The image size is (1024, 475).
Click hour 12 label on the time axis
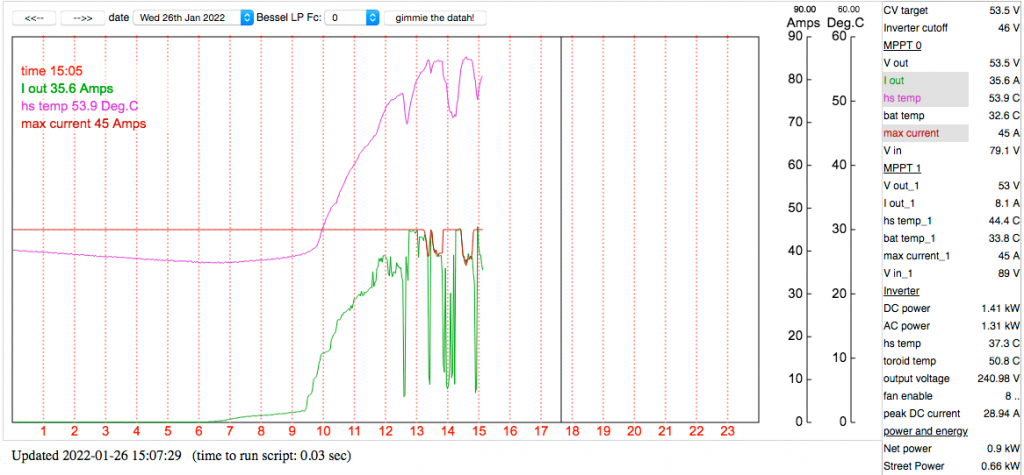tap(385, 431)
